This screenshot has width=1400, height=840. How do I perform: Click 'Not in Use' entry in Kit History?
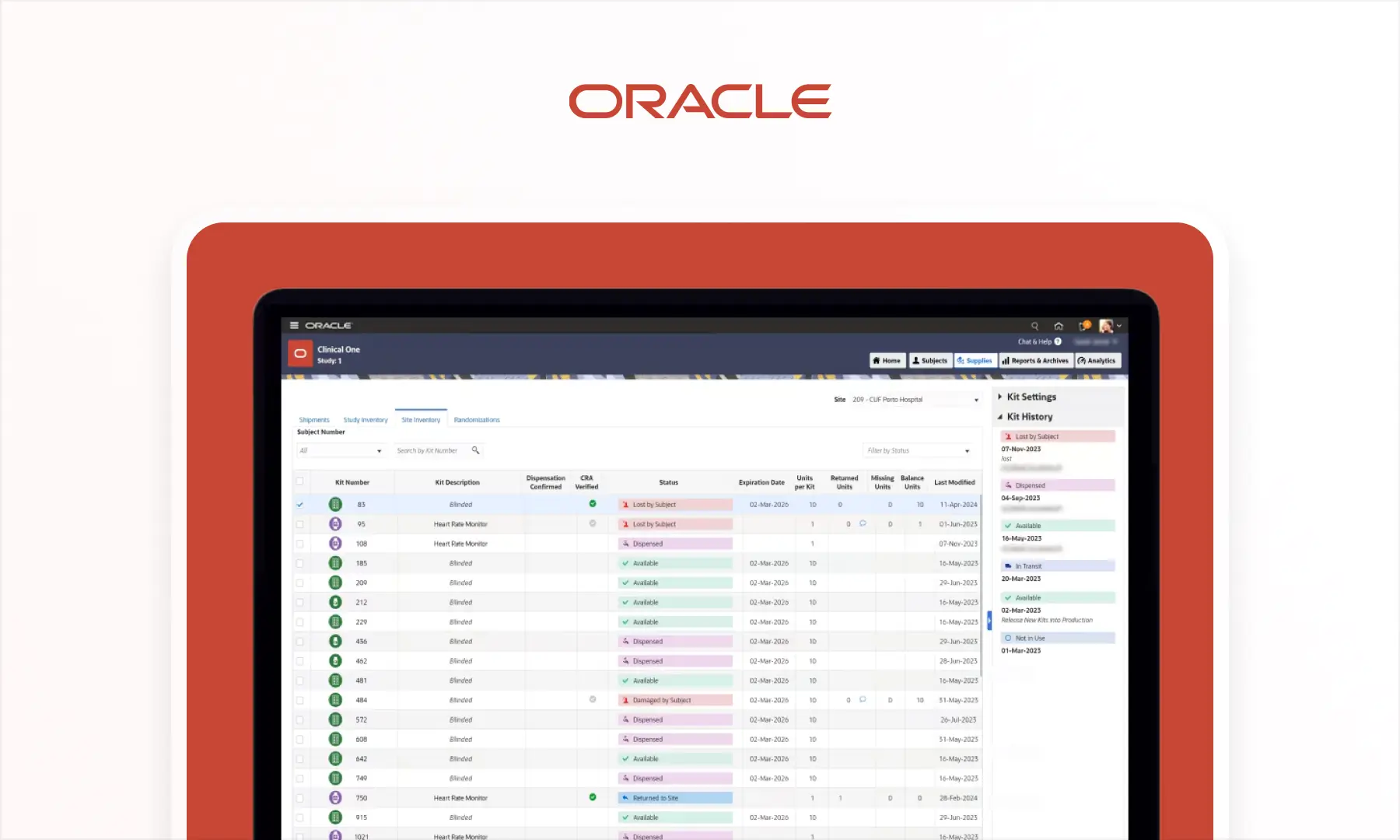(x=1058, y=638)
